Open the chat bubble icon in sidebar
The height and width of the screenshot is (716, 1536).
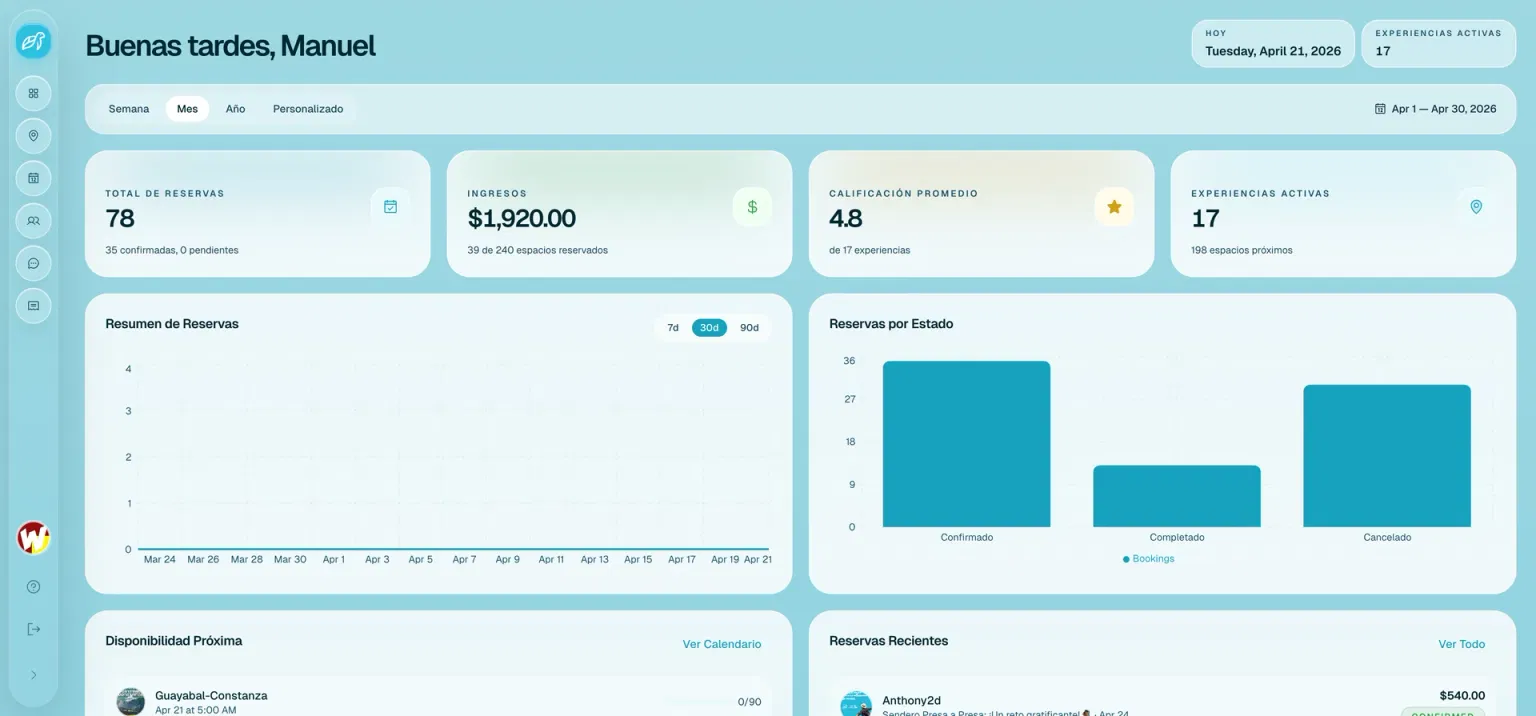tap(33, 263)
